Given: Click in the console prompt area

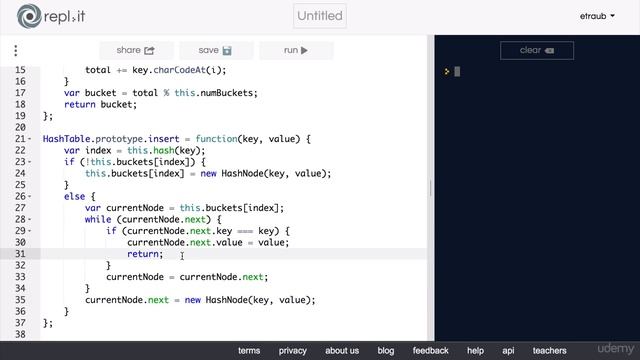Looking at the screenshot, I should click(457, 72).
